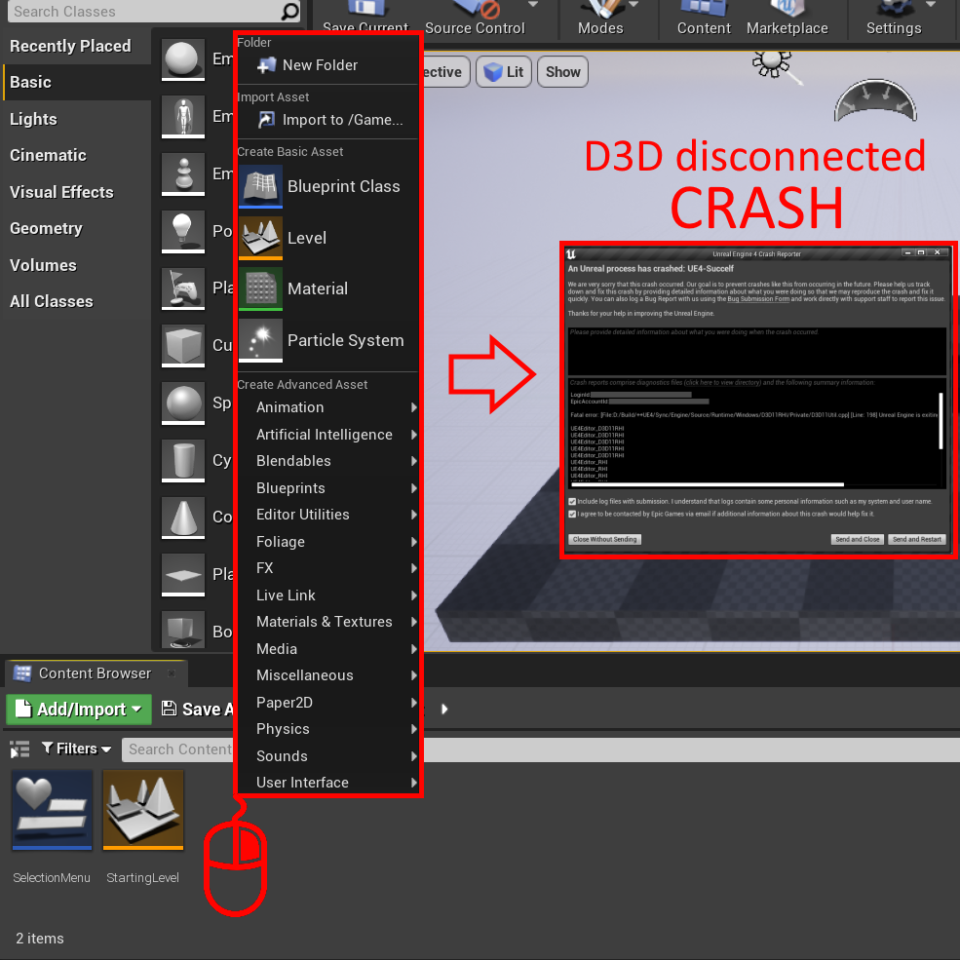Open the Physics submenu

[329, 729]
